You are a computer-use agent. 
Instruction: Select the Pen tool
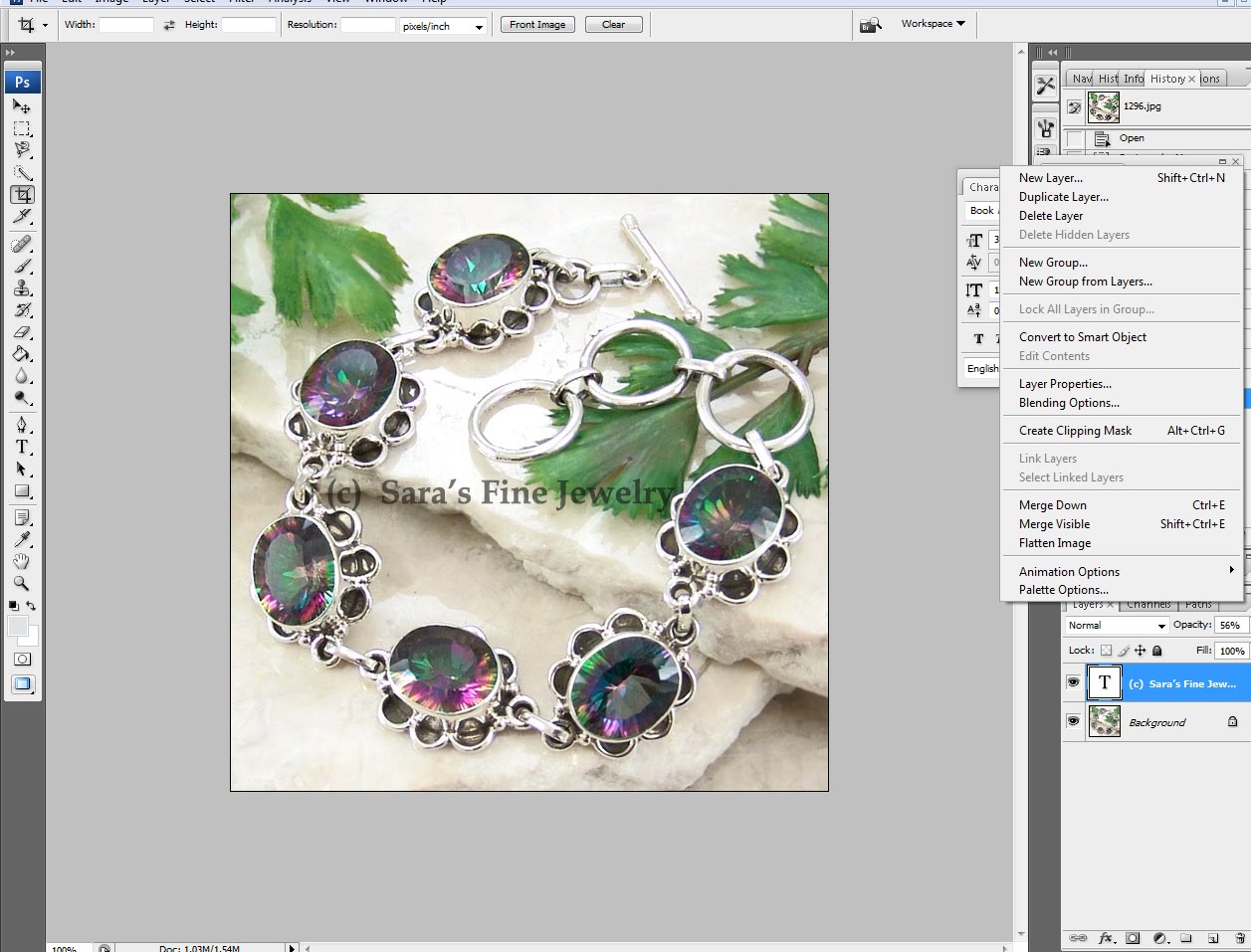point(22,425)
